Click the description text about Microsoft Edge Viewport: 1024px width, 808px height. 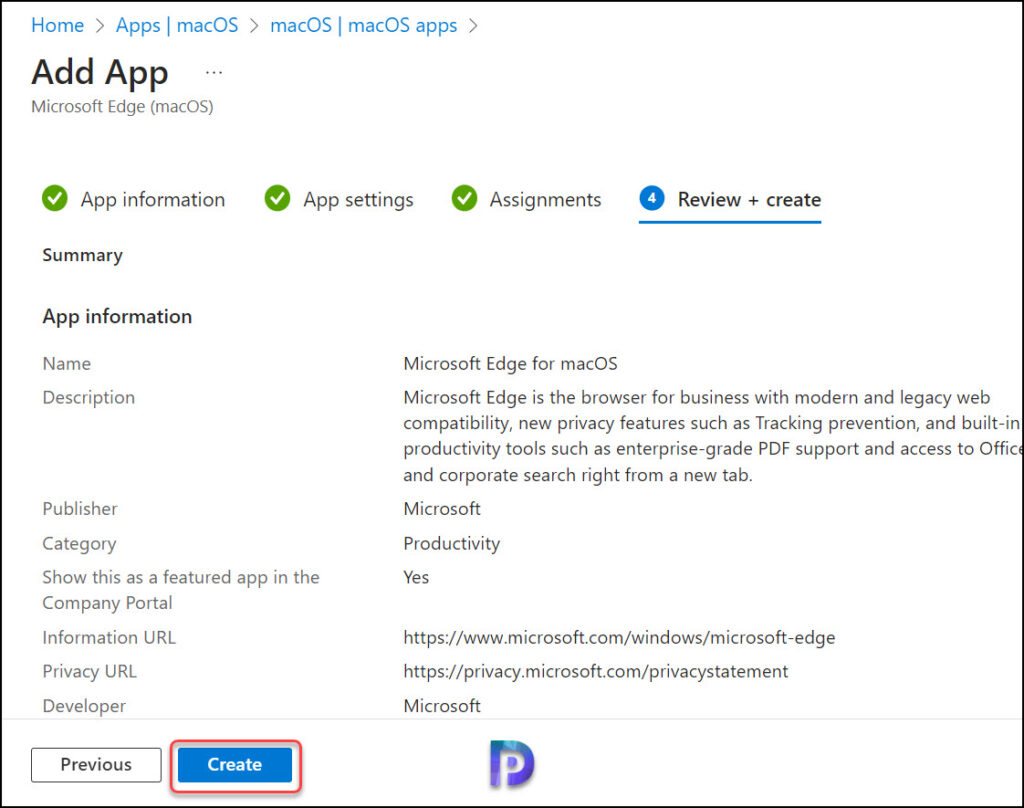713,436
